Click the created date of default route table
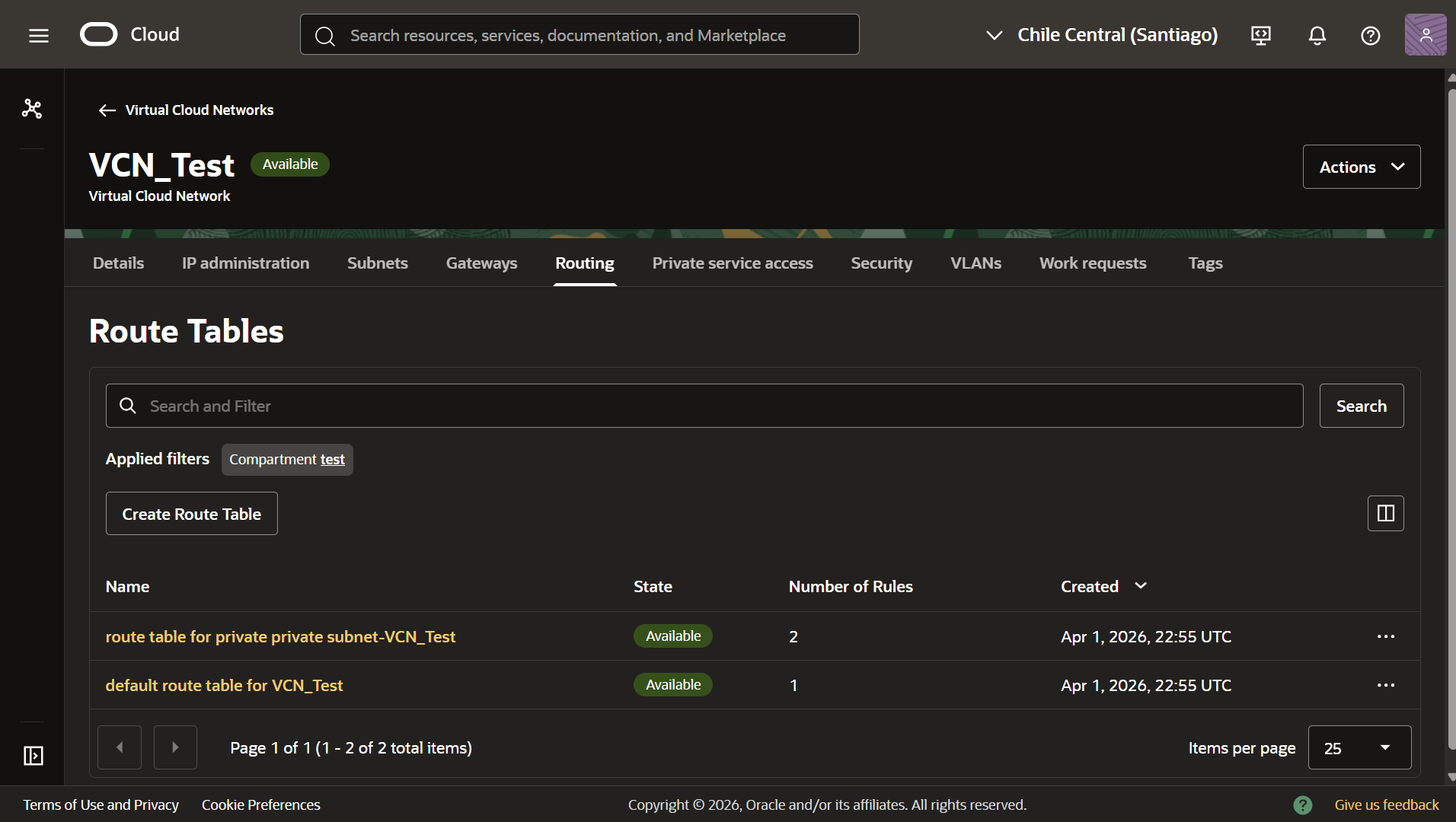This screenshot has height=822, width=1456. 1146,686
